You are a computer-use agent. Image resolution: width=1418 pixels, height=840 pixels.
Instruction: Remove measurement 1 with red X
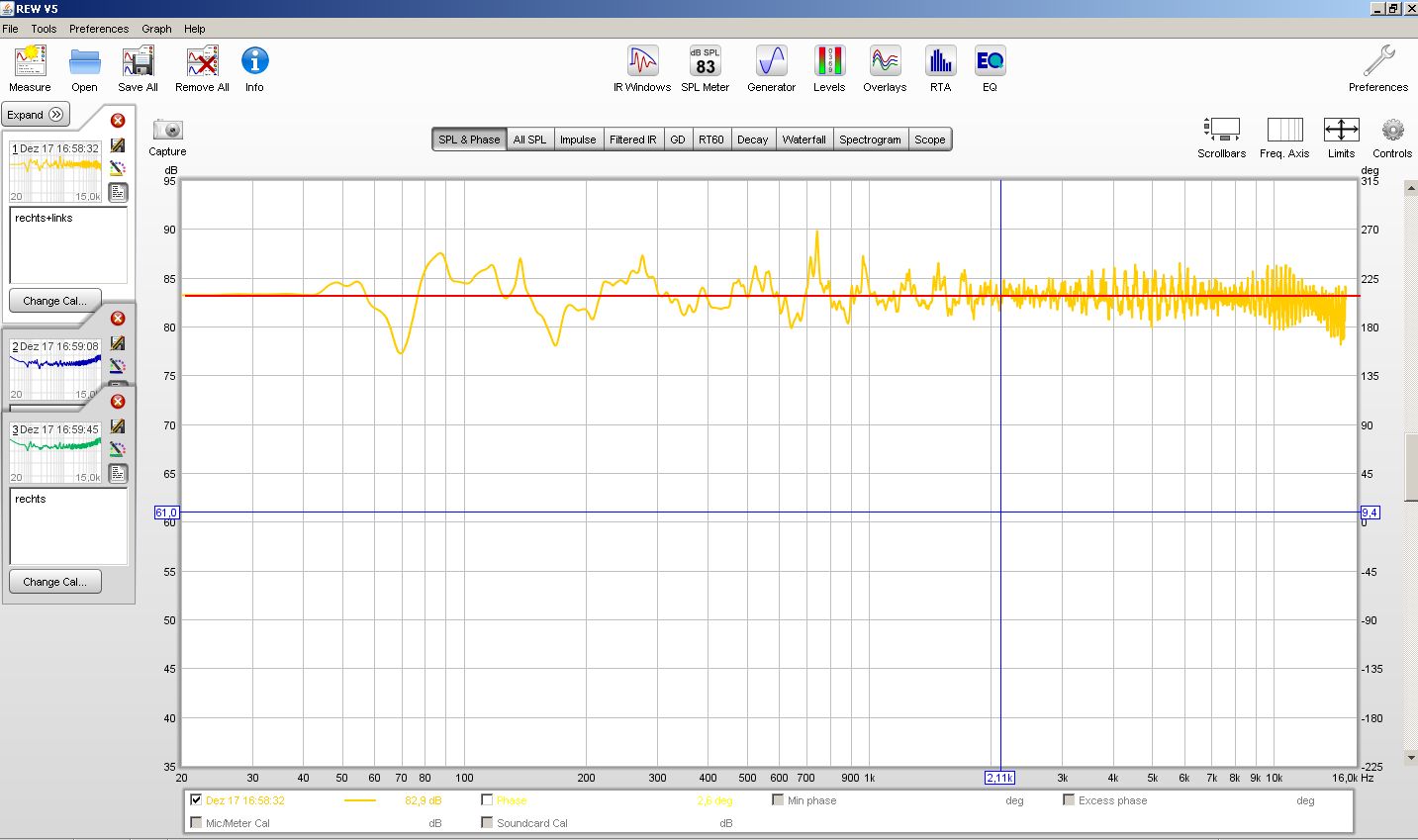click(x=118, y=121)
